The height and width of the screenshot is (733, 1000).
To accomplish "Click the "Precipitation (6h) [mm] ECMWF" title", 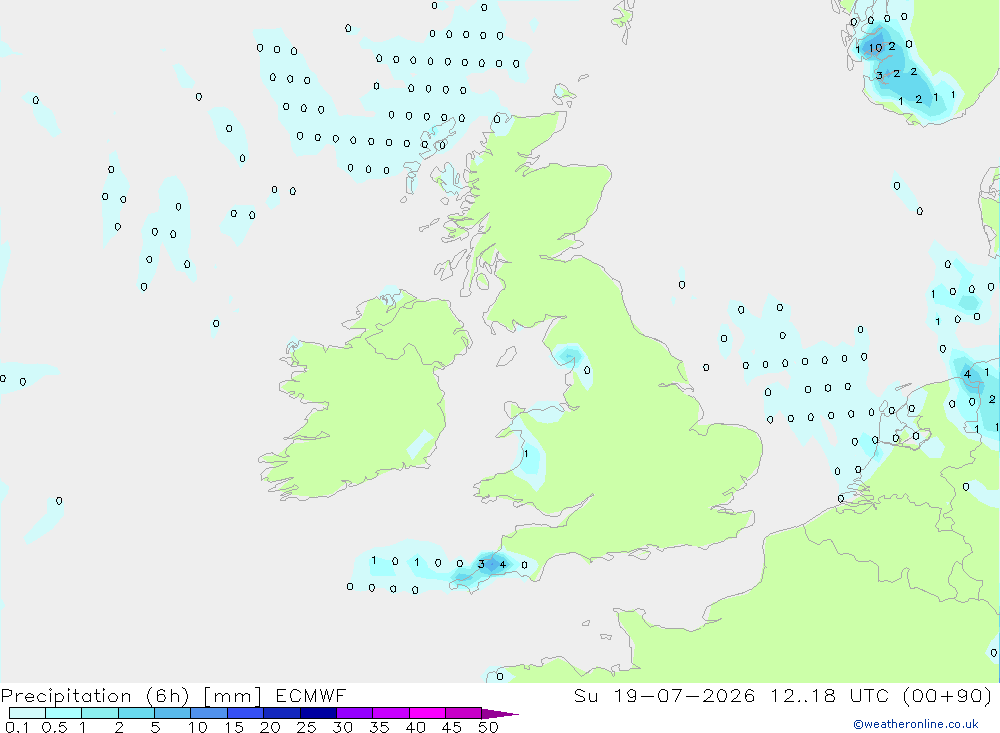I will 173,696.
